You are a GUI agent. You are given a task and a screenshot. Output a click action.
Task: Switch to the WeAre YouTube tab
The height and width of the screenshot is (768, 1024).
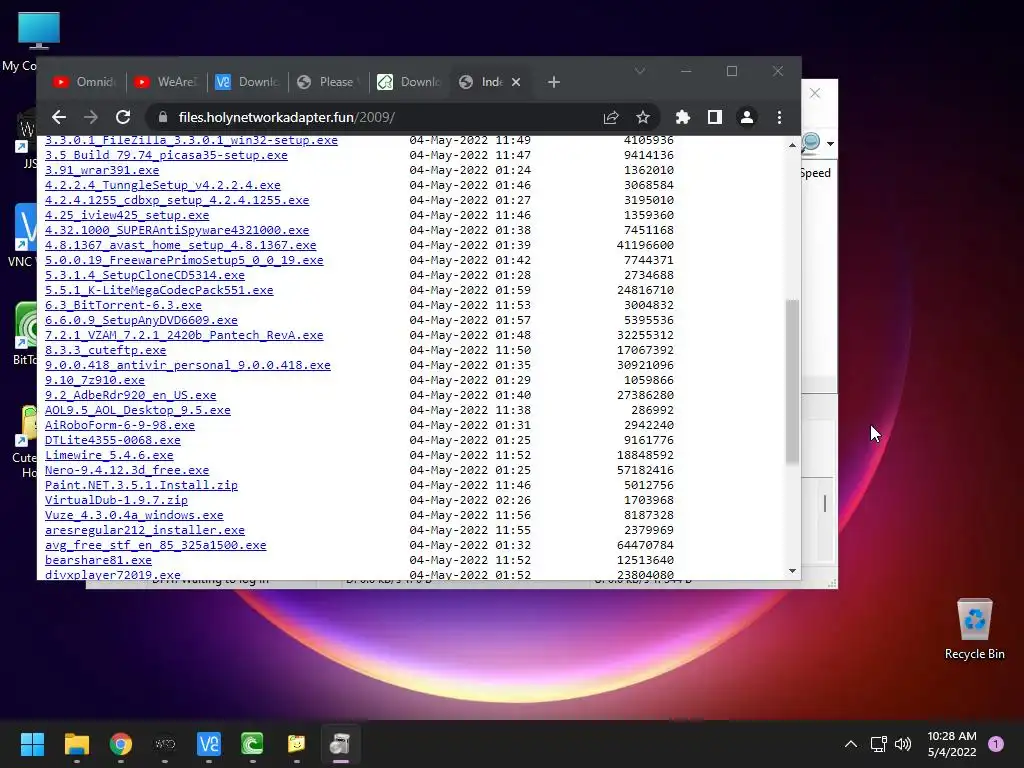coord(166,82)
